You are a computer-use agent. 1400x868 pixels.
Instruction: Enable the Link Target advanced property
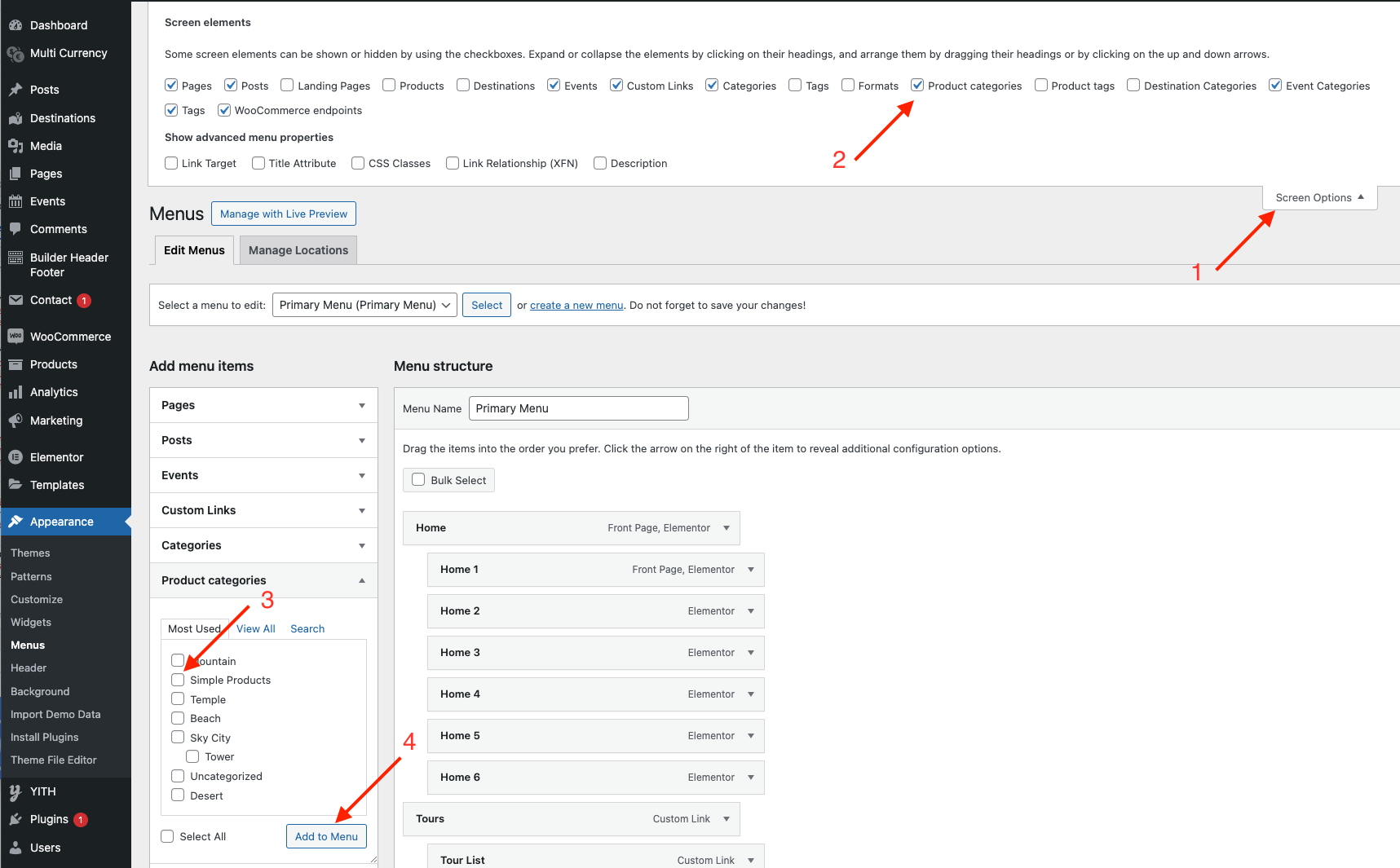[171, 163]
